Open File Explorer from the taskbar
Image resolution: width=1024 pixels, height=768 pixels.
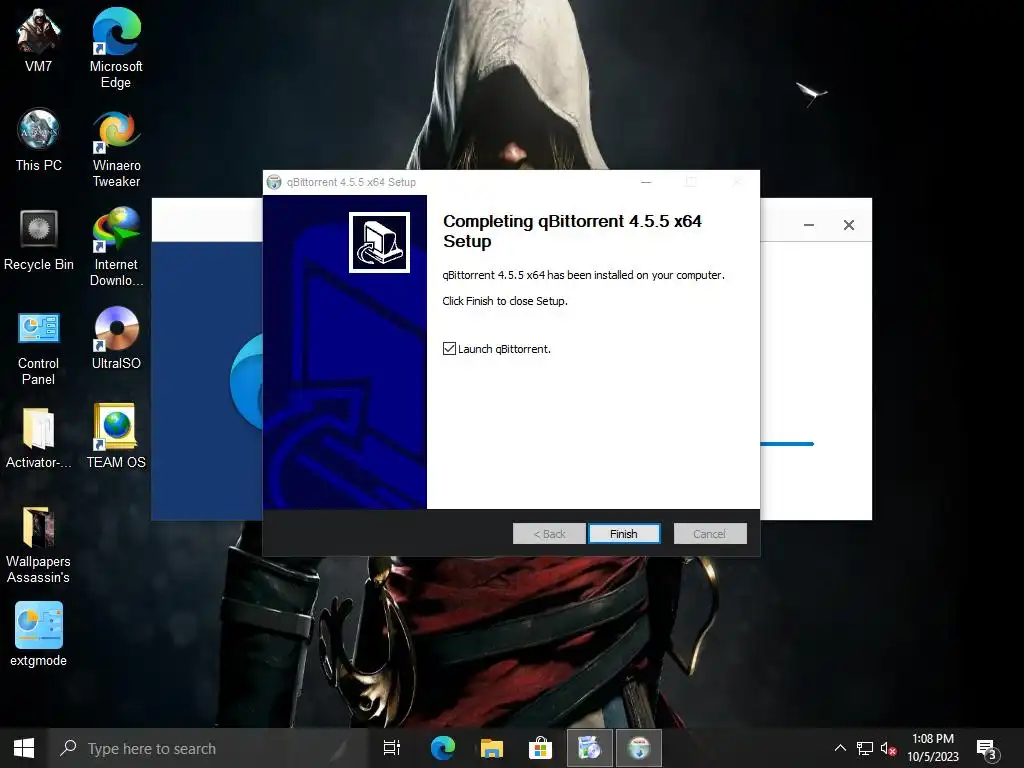492,748
